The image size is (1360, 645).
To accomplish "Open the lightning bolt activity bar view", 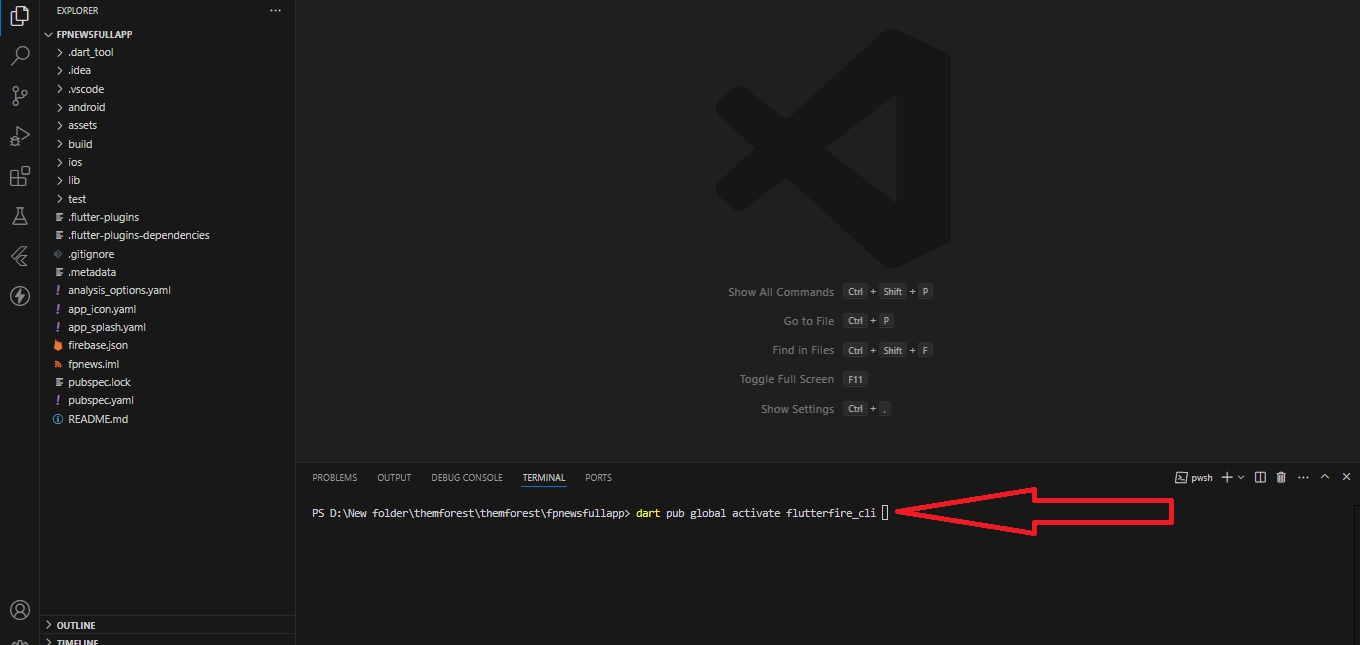I will pyautogui.click(x=19, y=296).
